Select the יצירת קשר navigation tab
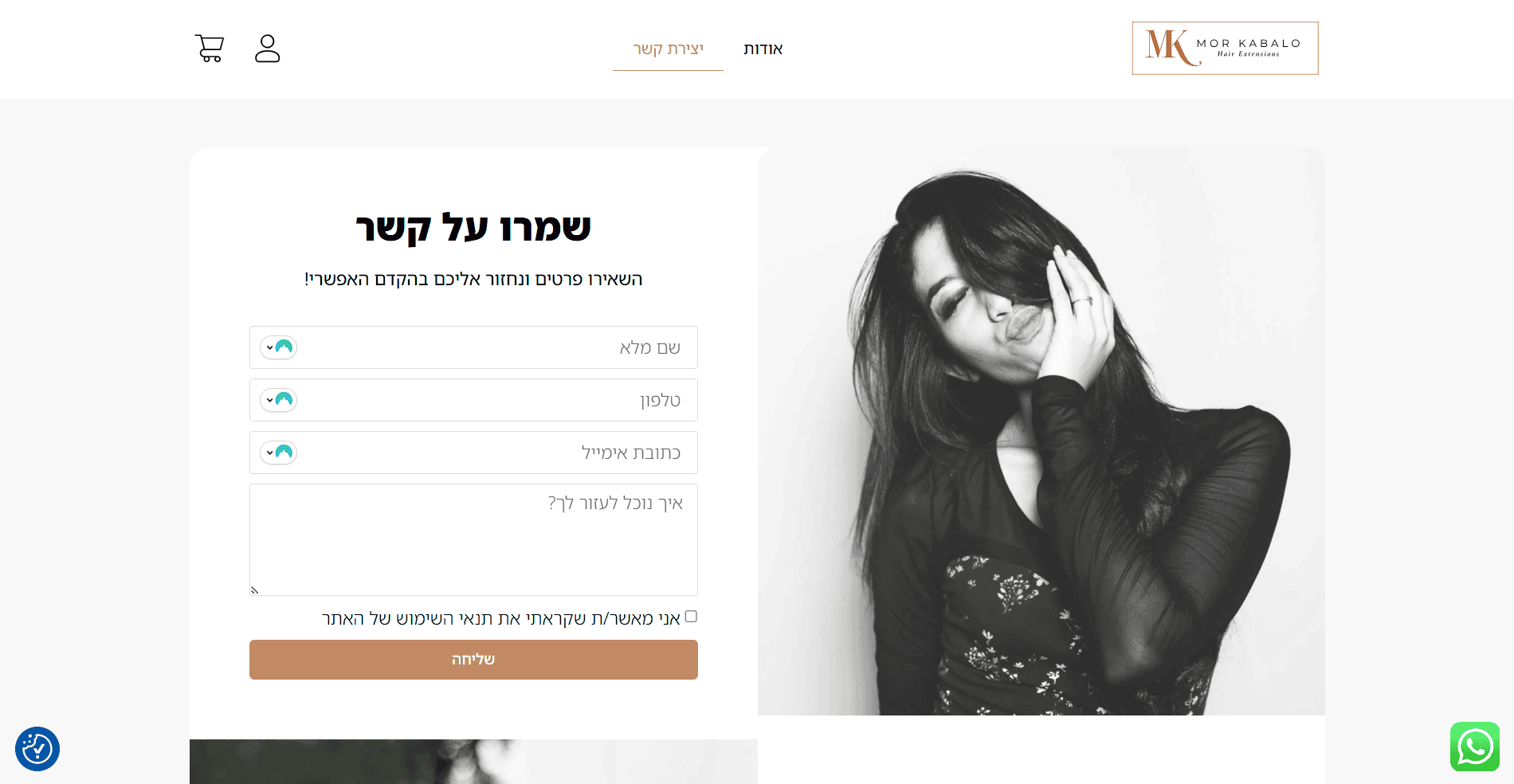The height and width of the screenshot is (784, 1514). click(x=668, y=49)
